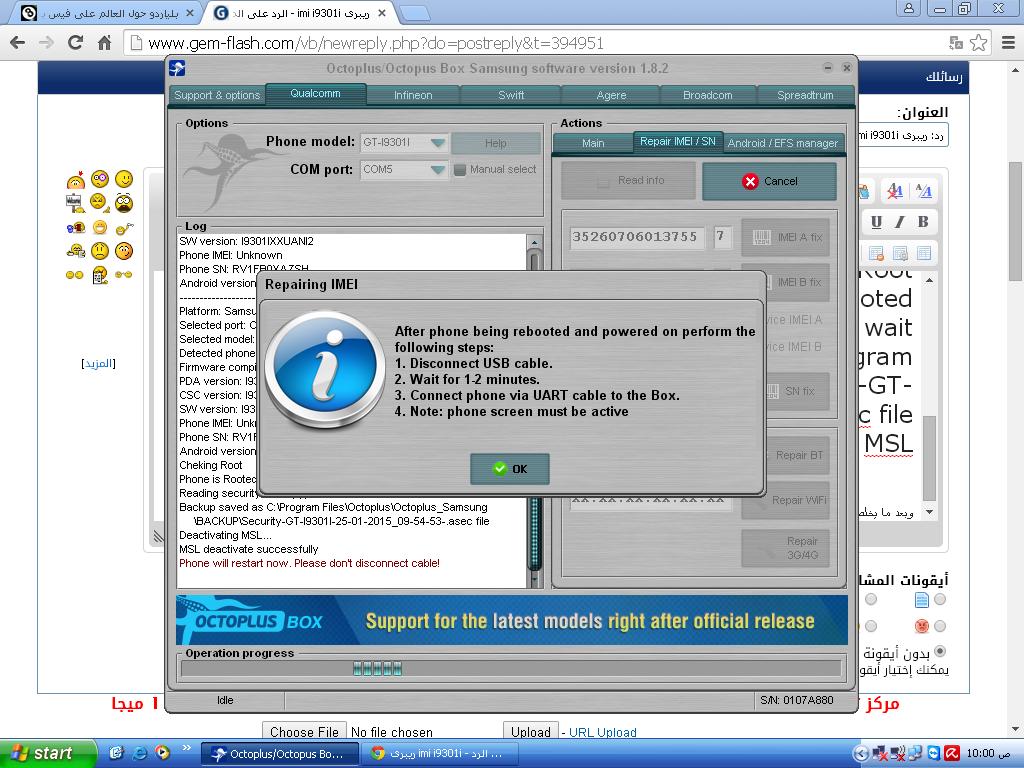Click the plain table icon in the editor toolbar
Viewport: 1024px width, 768px height.
coord(923,253)
